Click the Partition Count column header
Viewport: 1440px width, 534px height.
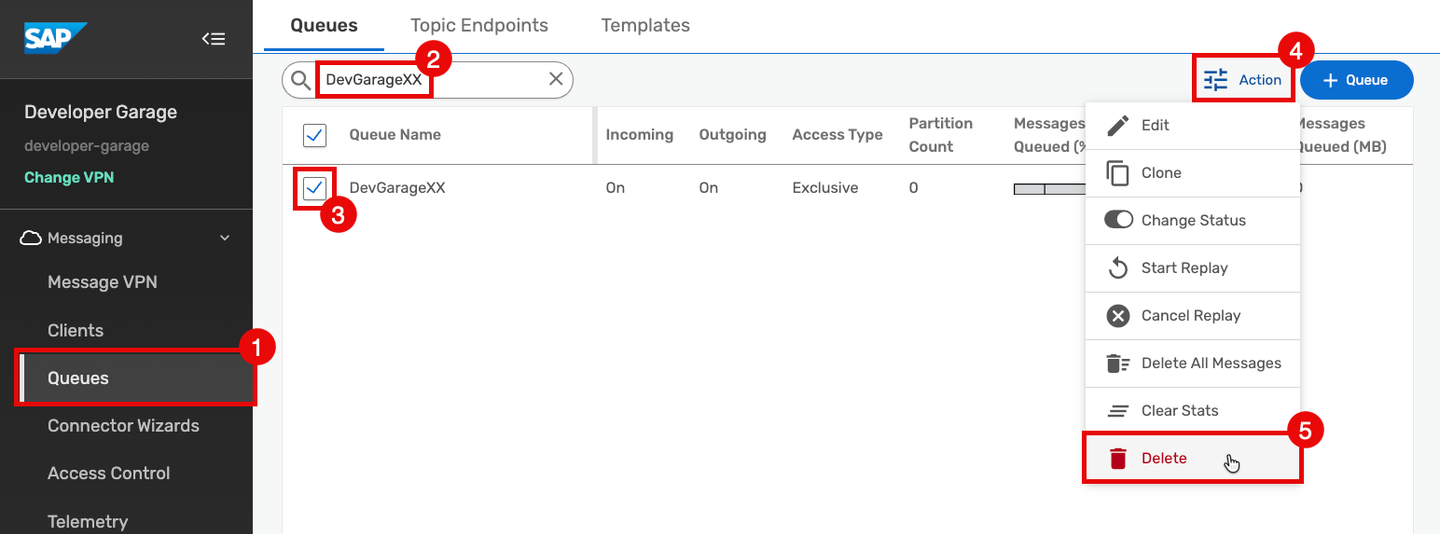[x=940, y=134]
